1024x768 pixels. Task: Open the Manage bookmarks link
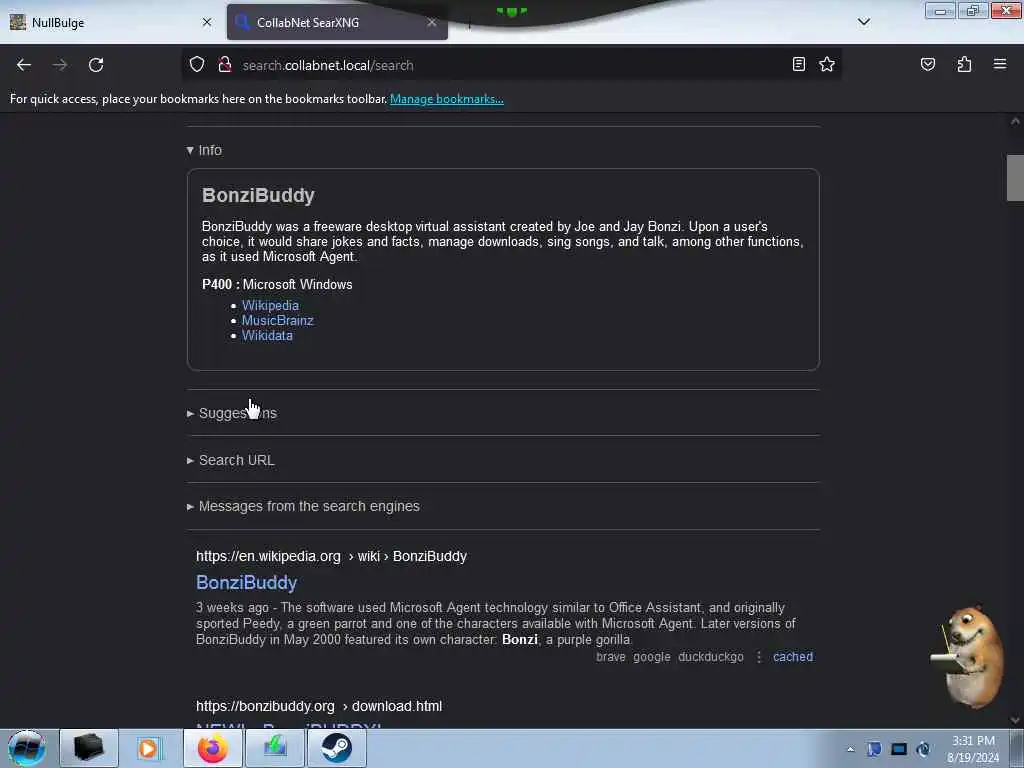tap(447, 99)
